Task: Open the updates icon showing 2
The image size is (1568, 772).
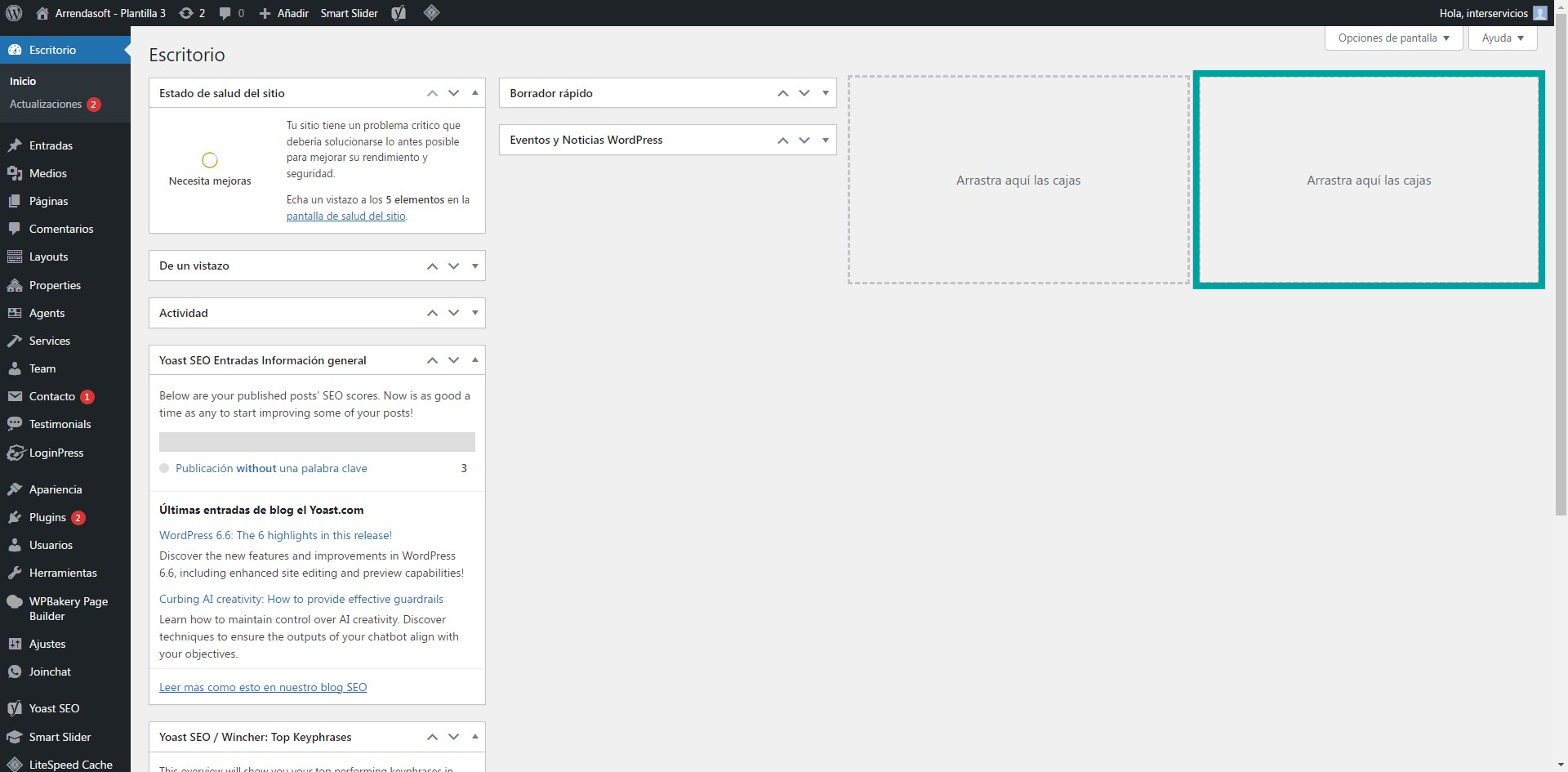Action: pyautogui.click(x=186, y=13)
